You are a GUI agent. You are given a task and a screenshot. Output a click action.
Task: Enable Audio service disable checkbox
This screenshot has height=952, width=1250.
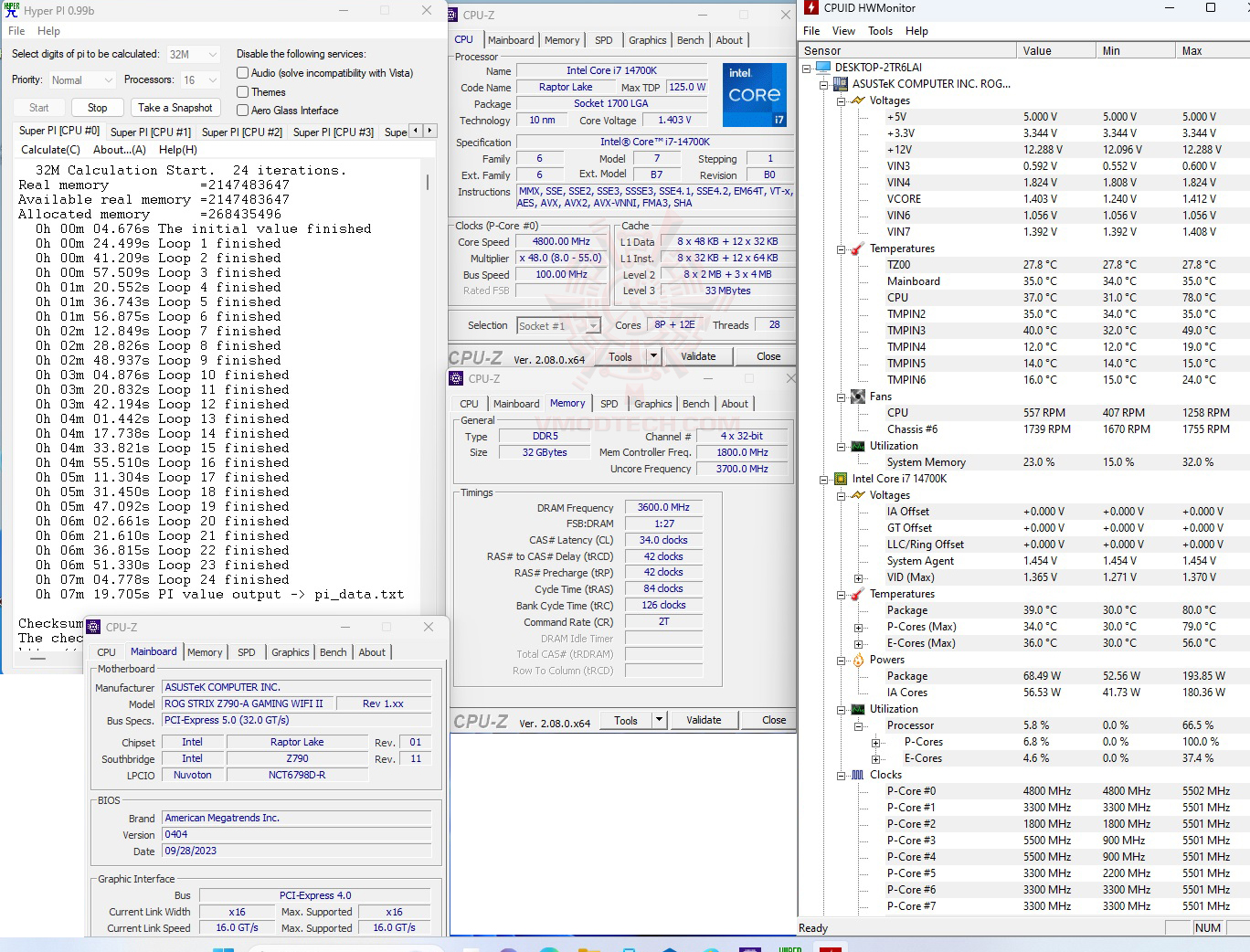pyautogui.click(x=243, y=73)
